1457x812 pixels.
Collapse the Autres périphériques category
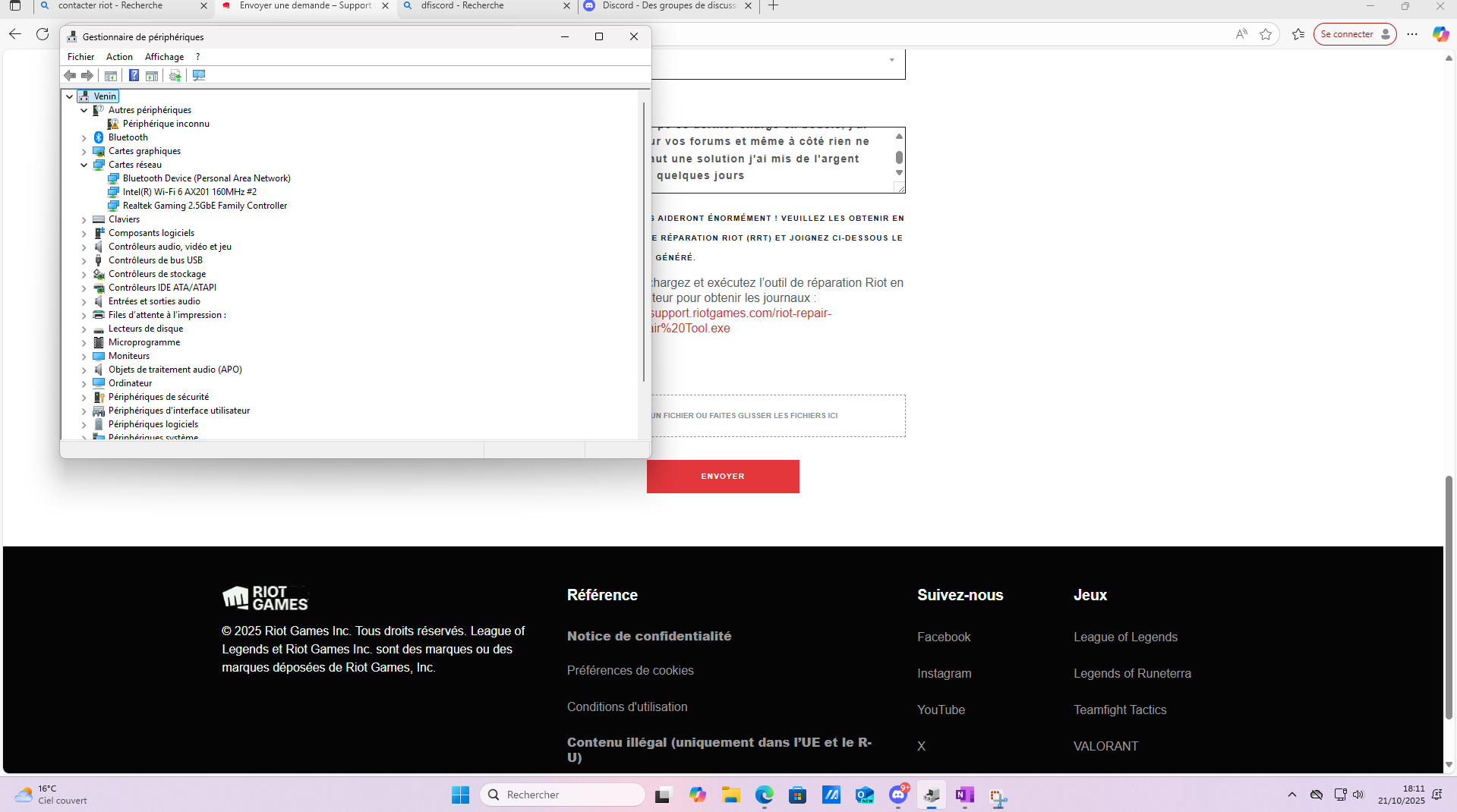click(84, 110)
